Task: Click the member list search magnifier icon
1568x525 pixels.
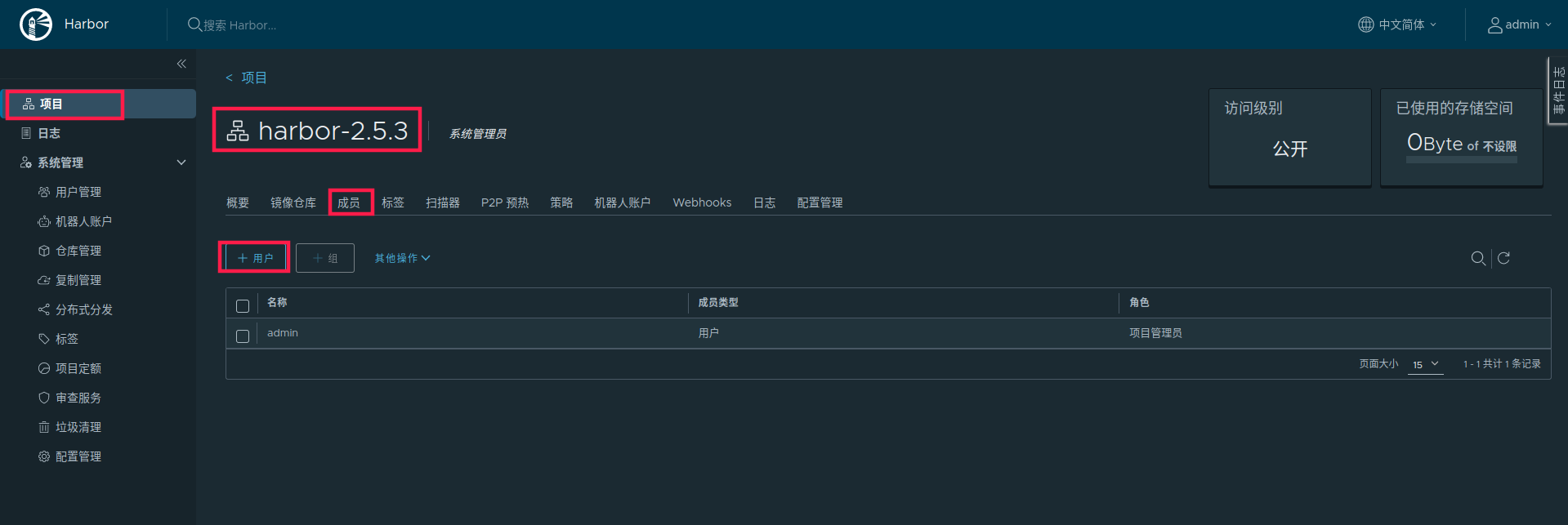Action: (x=1478, y=258)
